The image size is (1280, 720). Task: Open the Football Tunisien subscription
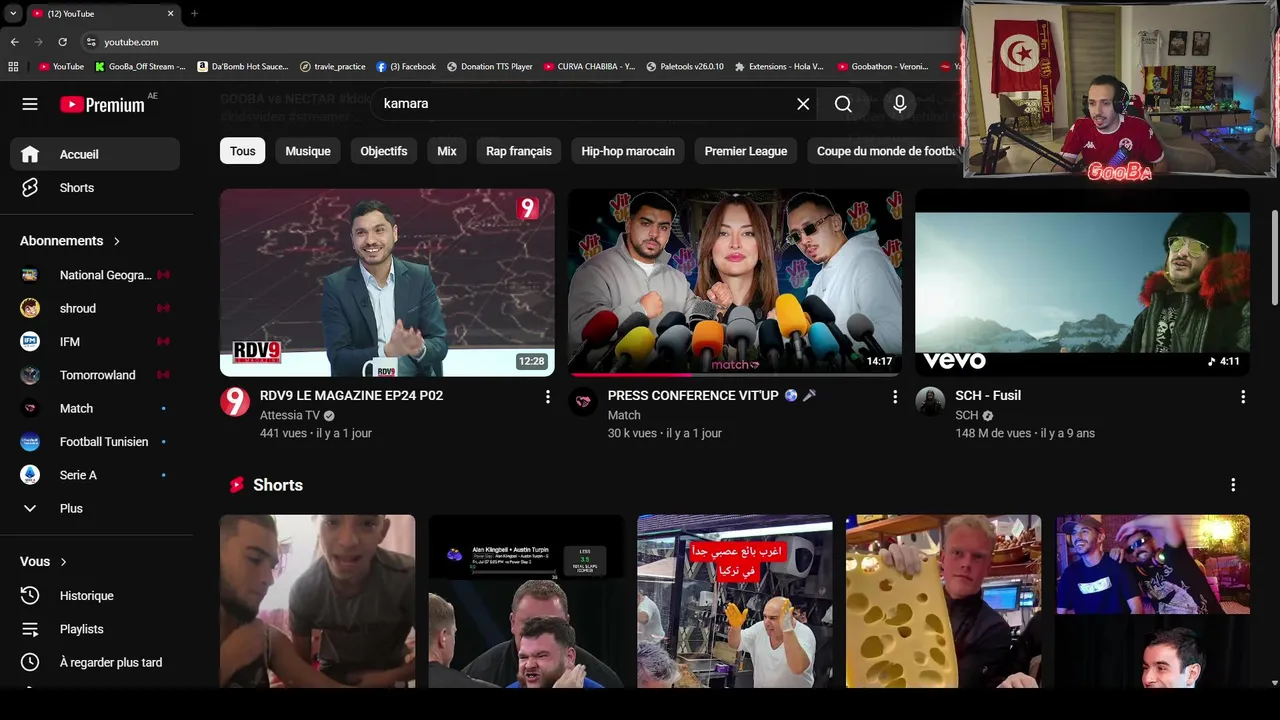[95, 442]
